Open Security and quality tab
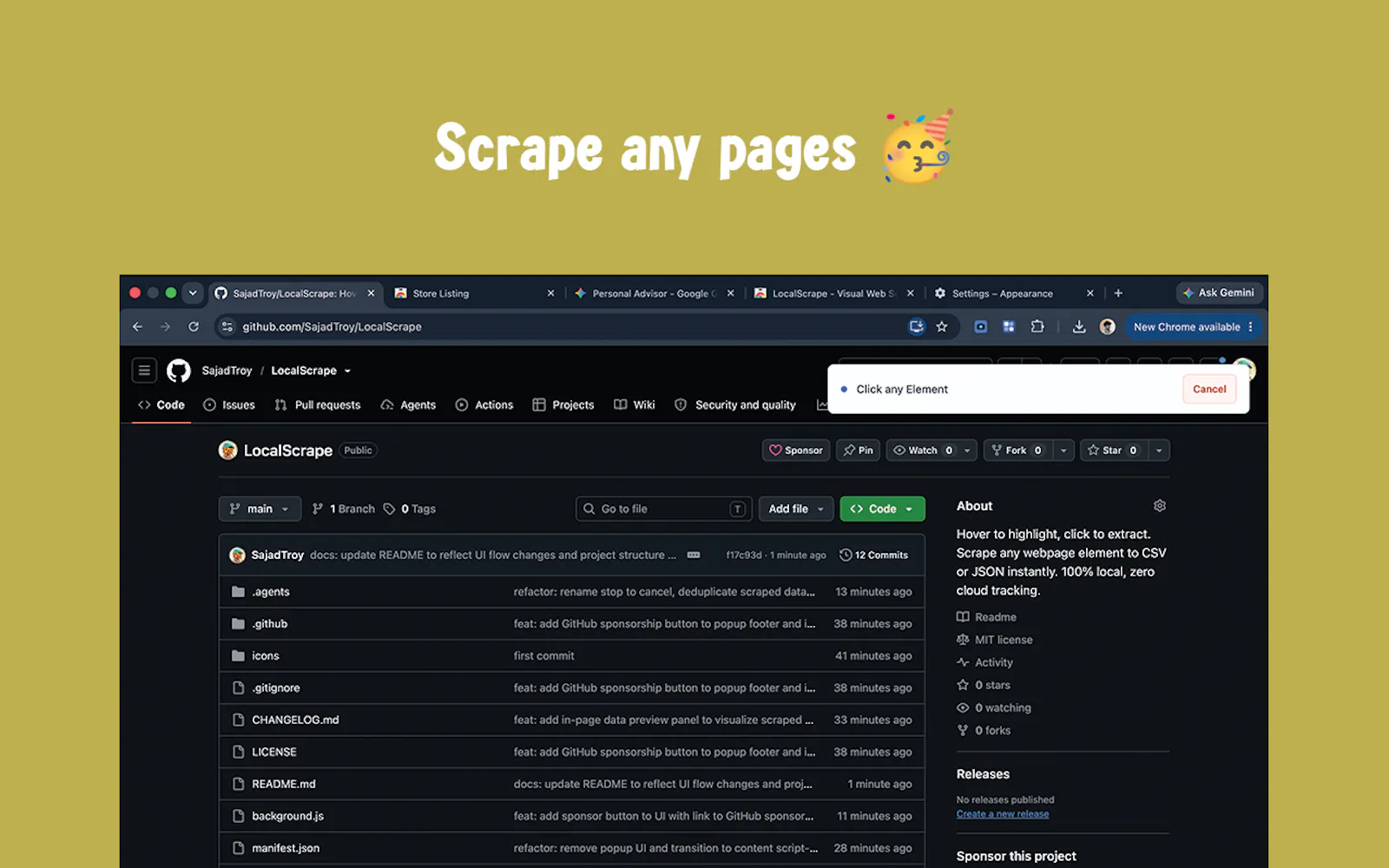1389x868 pixels. pyautogui.click(x=735, y=404)
